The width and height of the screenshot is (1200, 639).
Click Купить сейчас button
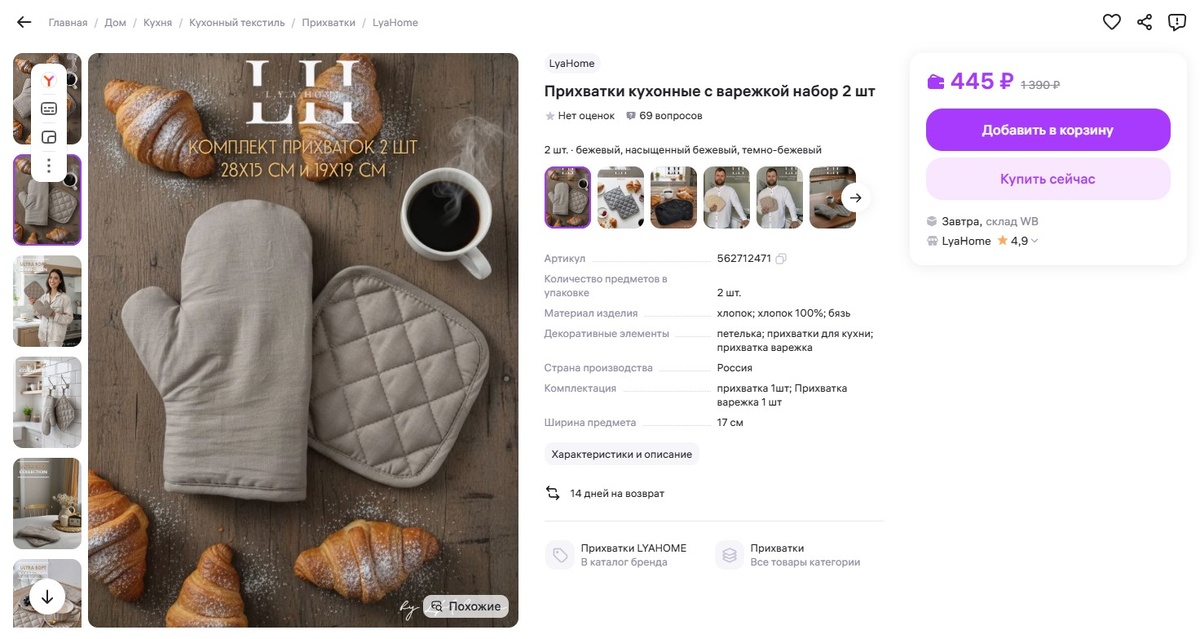point(1048,179)
